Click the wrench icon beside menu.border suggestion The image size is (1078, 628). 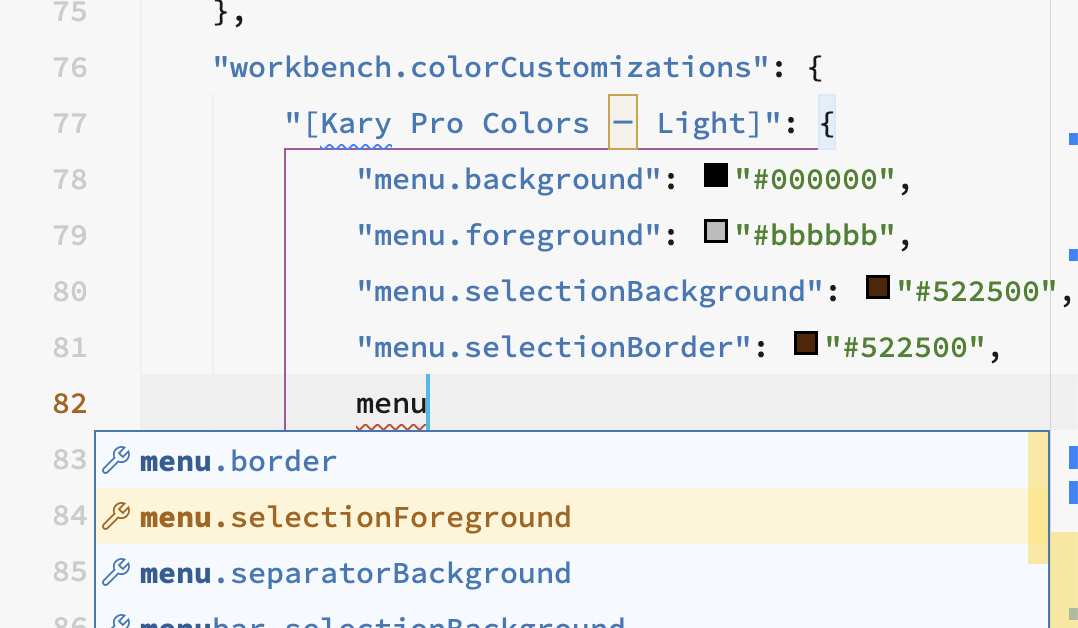116,461
